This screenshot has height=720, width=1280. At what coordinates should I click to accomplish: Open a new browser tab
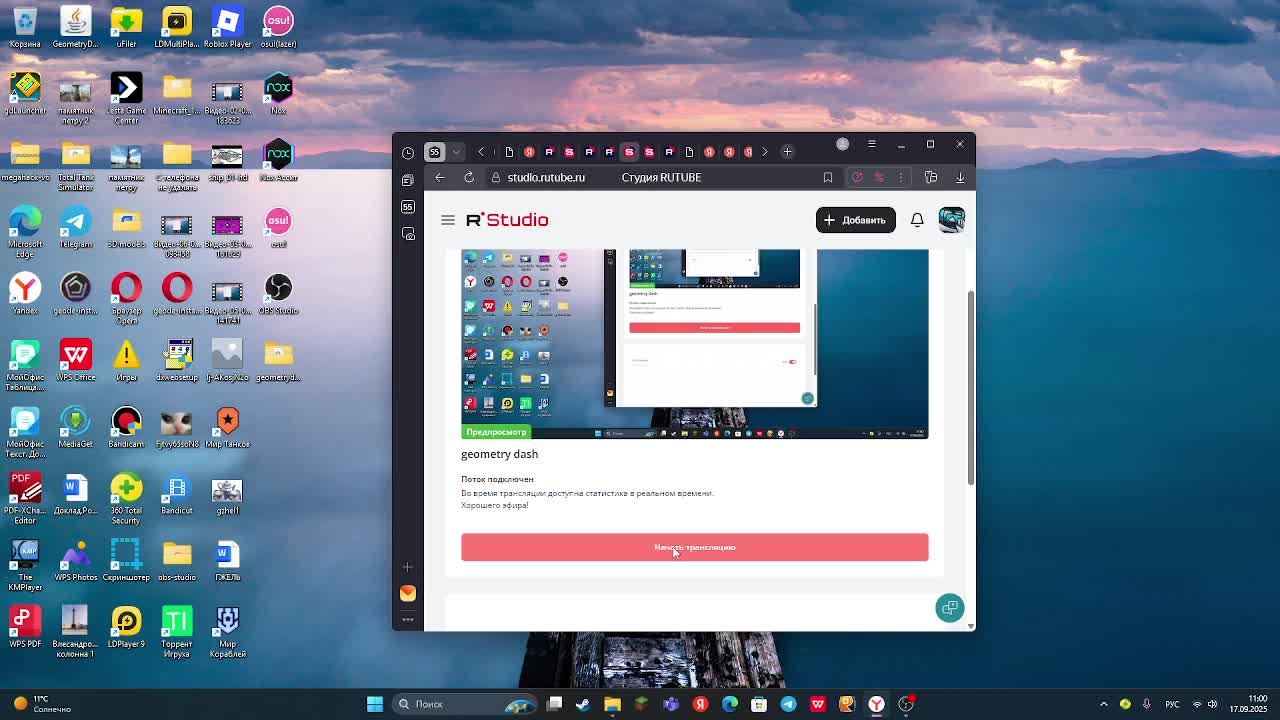tap(787, 152)
